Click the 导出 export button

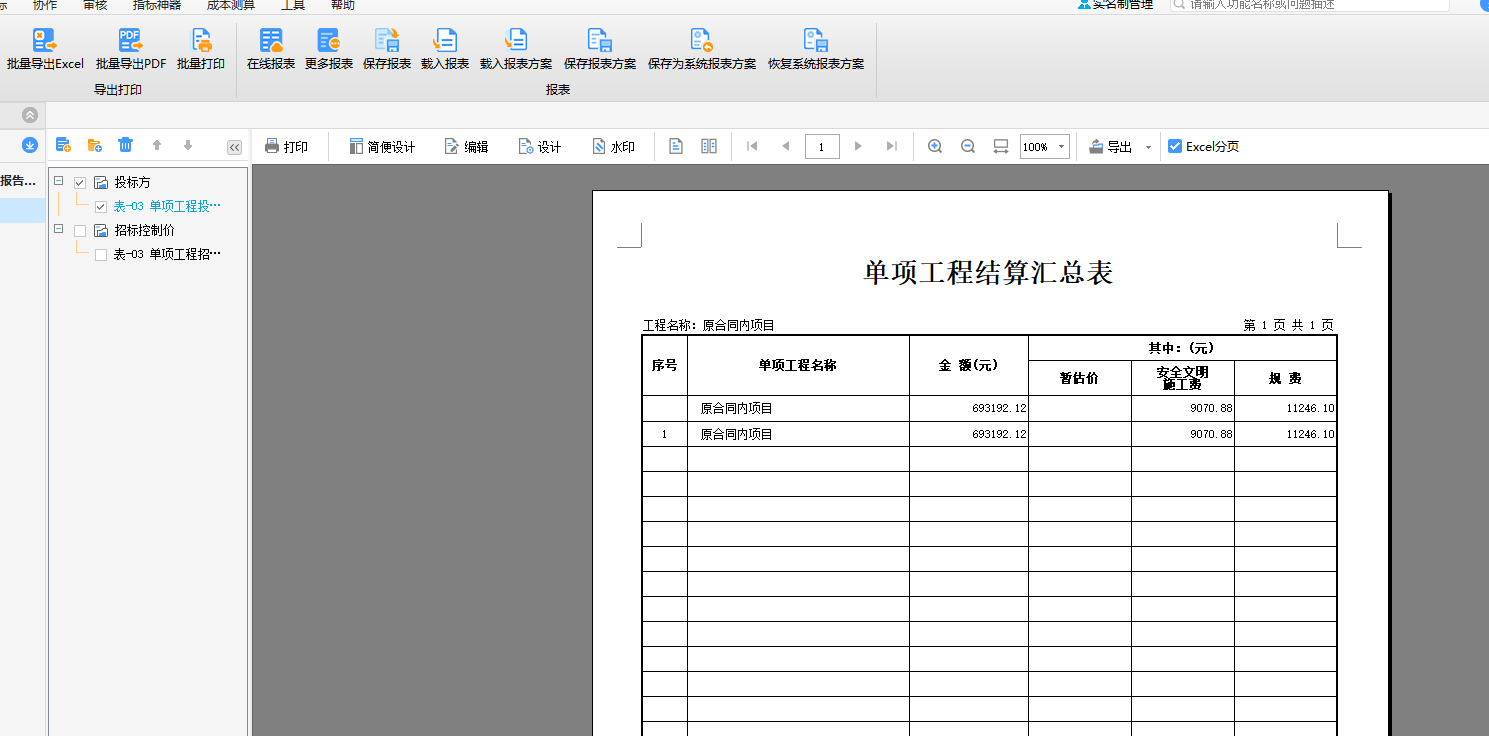tap(1110, 146)
